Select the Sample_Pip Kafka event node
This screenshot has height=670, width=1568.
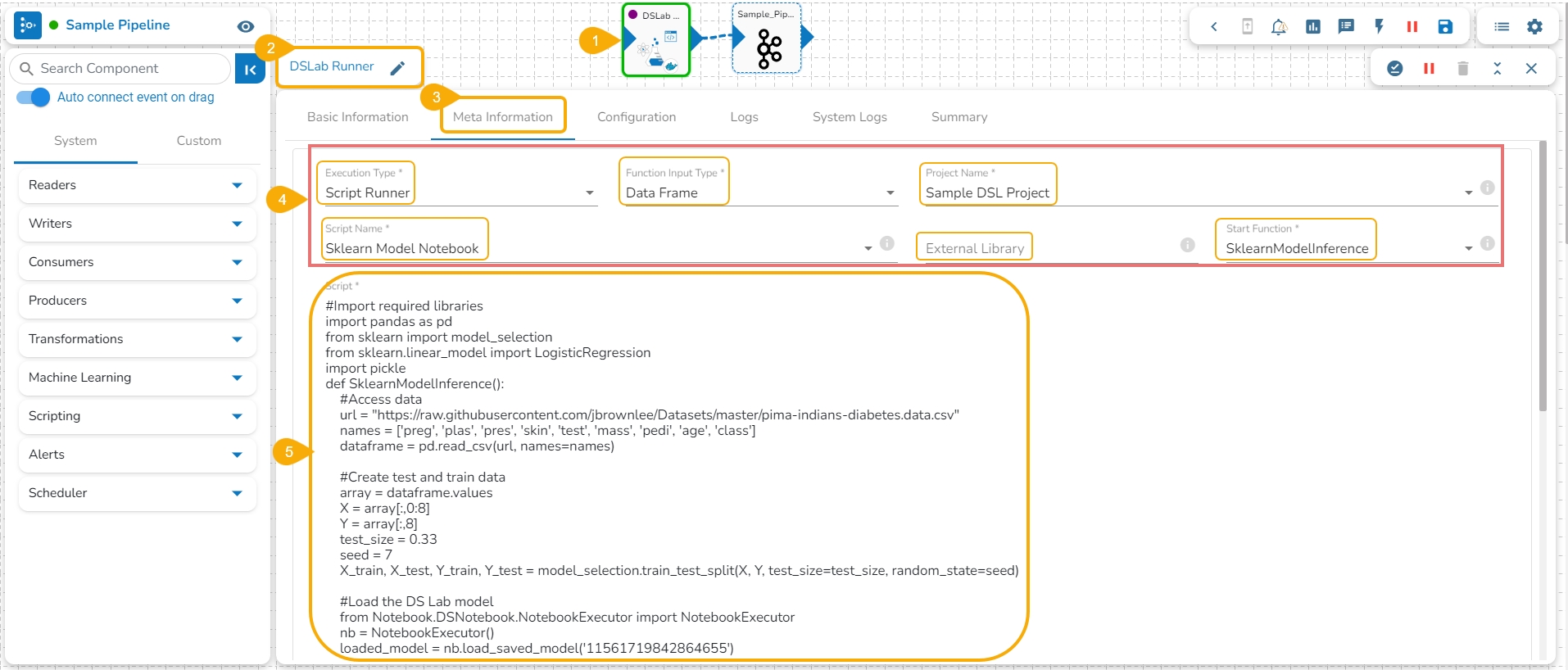[766, 38]
